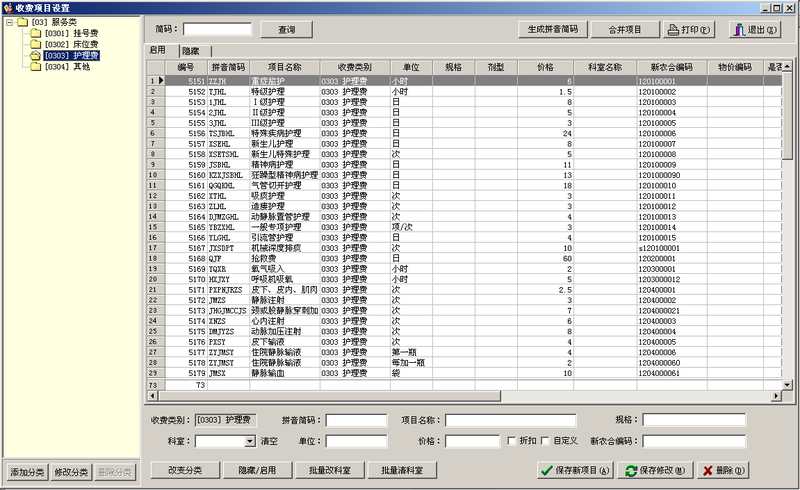The width and height of the screenshot is (800, 490).
Task: Click the 价格 input field
Action: point(472,441)
